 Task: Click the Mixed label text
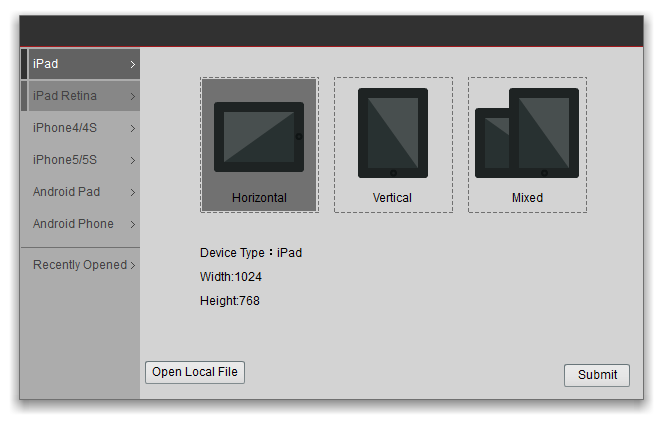527,198
